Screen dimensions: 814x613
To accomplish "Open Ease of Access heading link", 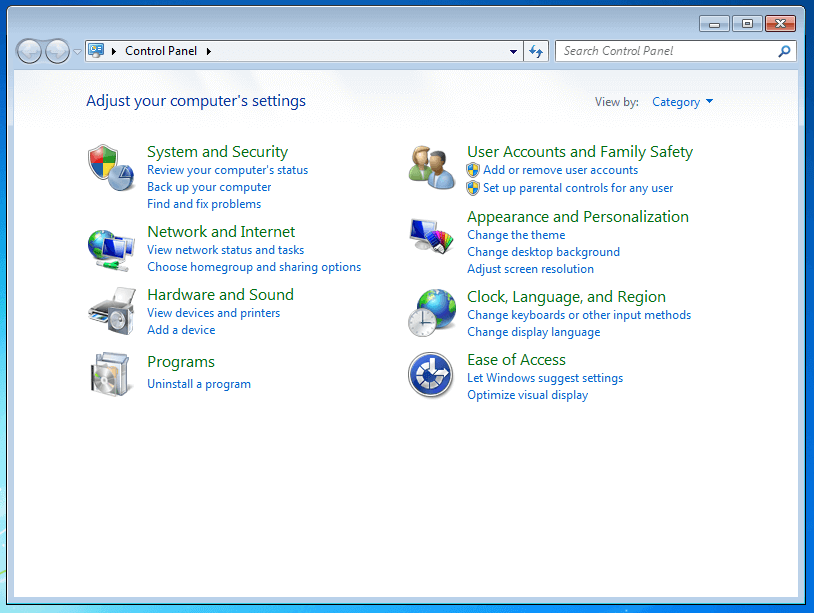I will [517, 360].
